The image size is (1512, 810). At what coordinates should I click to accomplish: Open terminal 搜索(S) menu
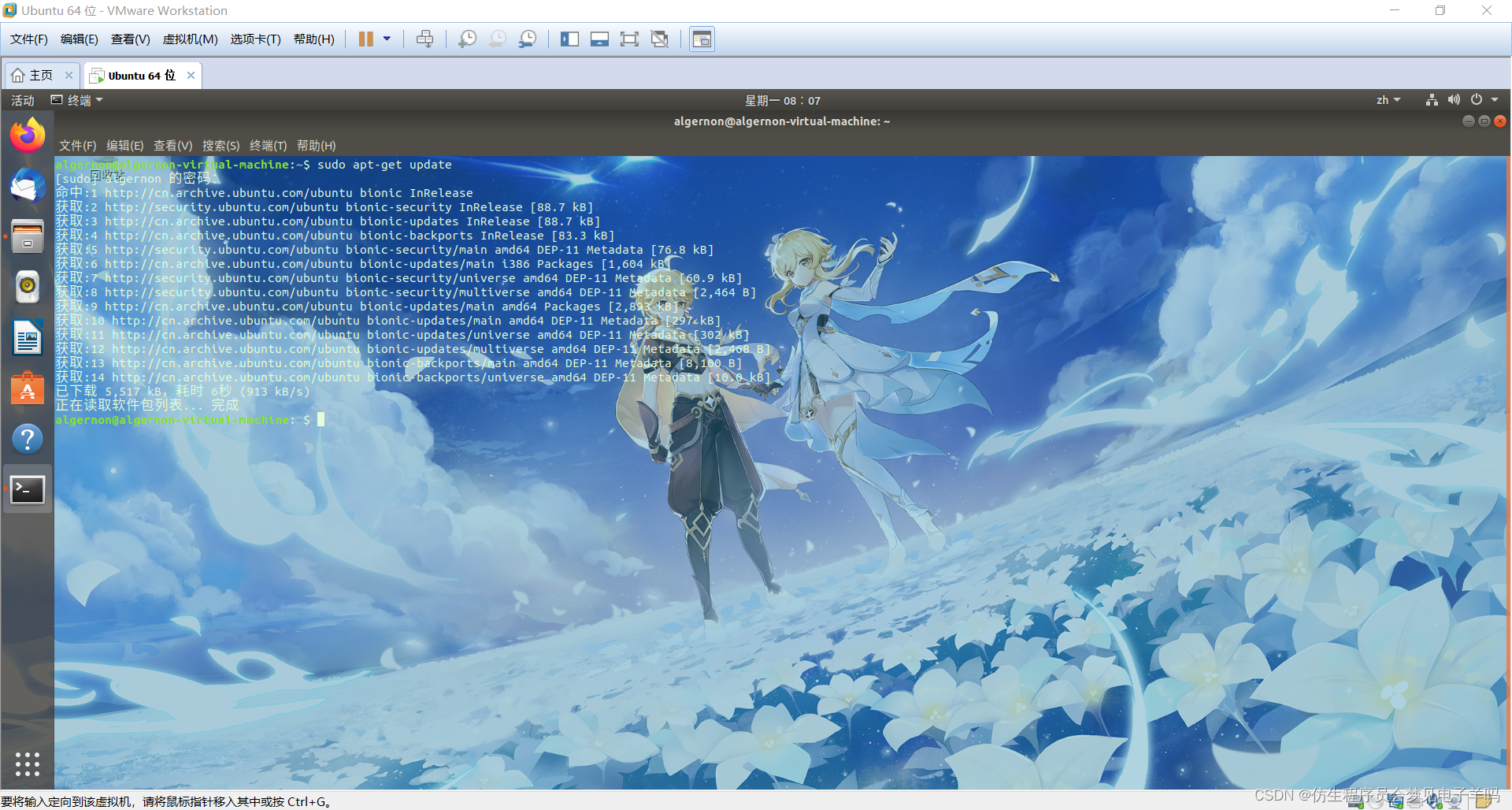click(x=221, y=146)
